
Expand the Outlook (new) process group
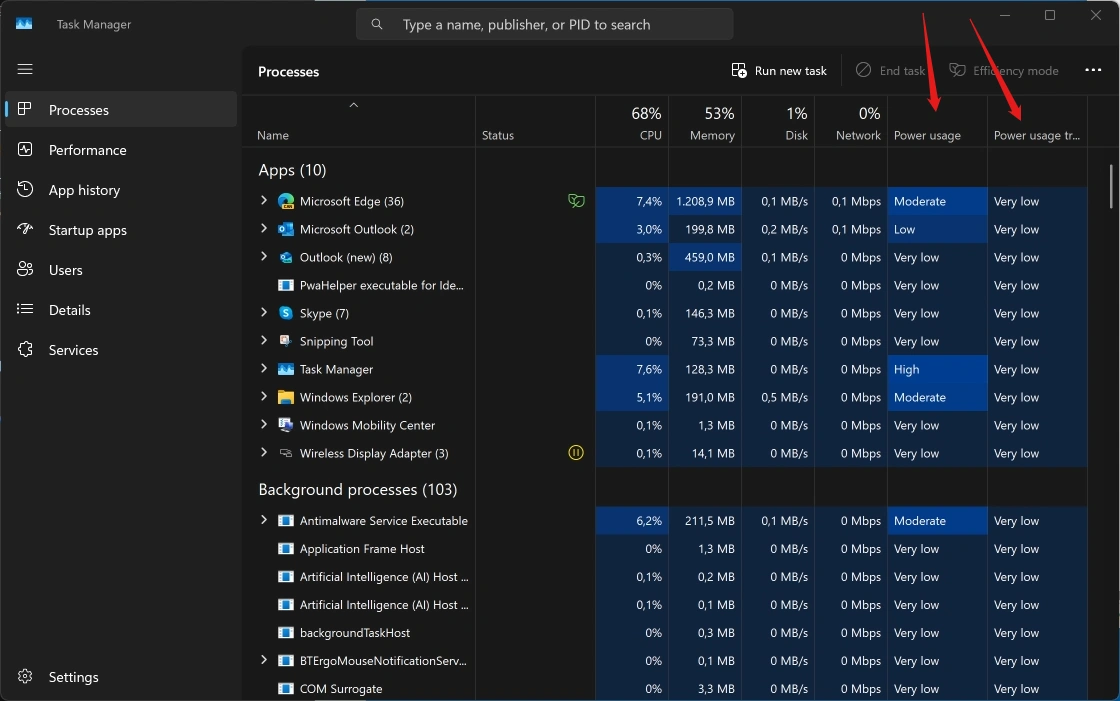pyautogui.click(x=264, y=257)
